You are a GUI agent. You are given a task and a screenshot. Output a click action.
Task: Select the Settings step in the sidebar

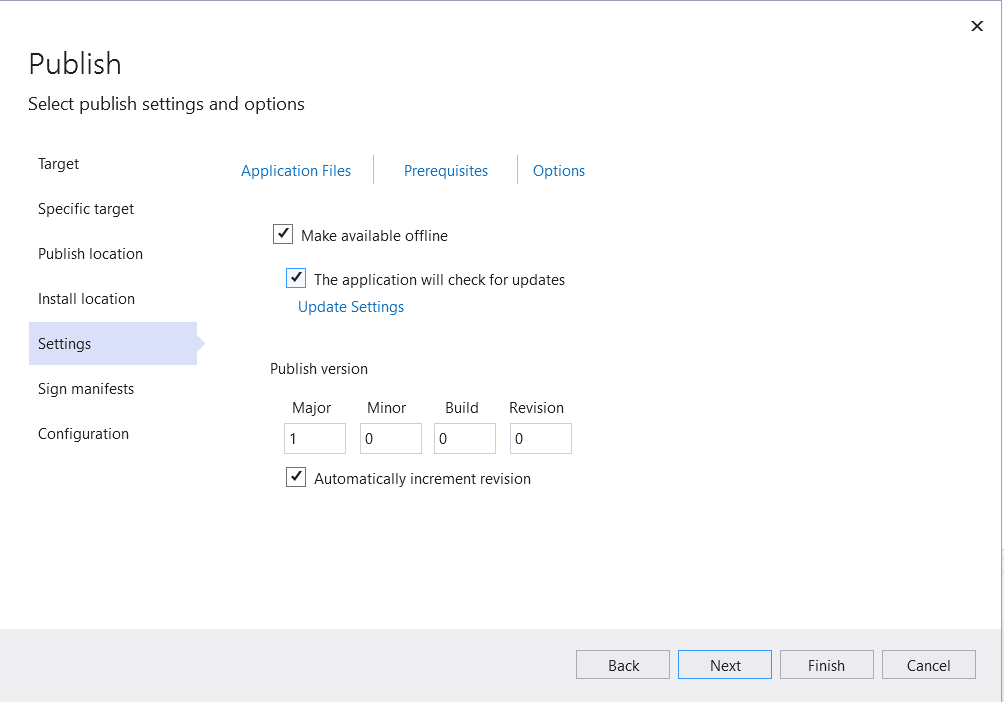(64, 343)
